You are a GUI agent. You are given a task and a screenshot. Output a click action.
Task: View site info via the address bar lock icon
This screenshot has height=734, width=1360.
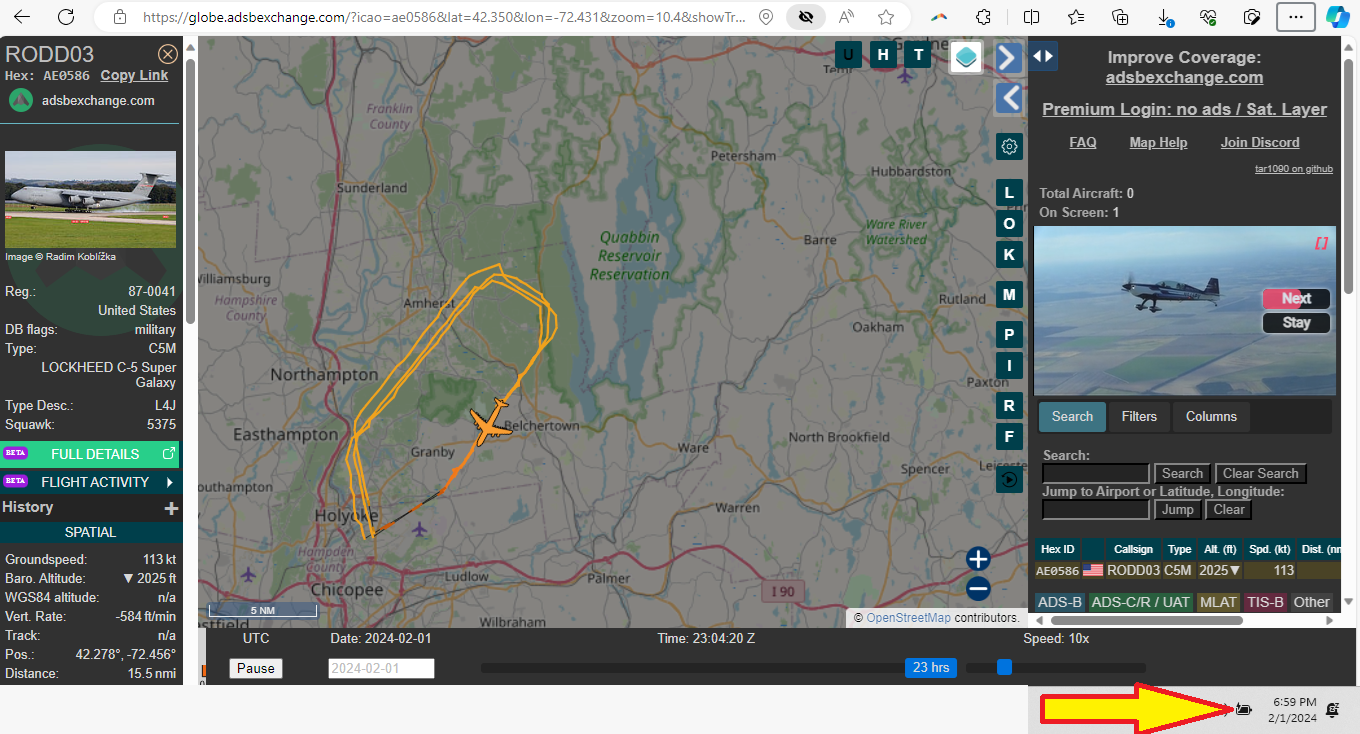tap(120, 17)
